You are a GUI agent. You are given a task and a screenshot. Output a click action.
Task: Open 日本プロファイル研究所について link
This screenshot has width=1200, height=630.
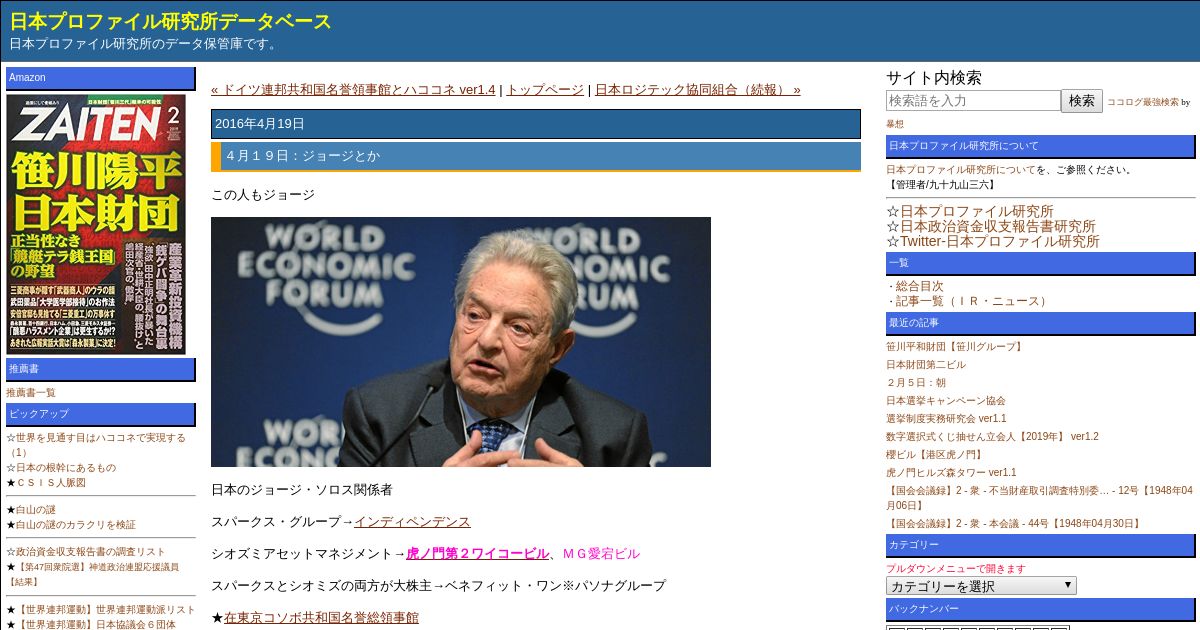click(x=961, y=169)
